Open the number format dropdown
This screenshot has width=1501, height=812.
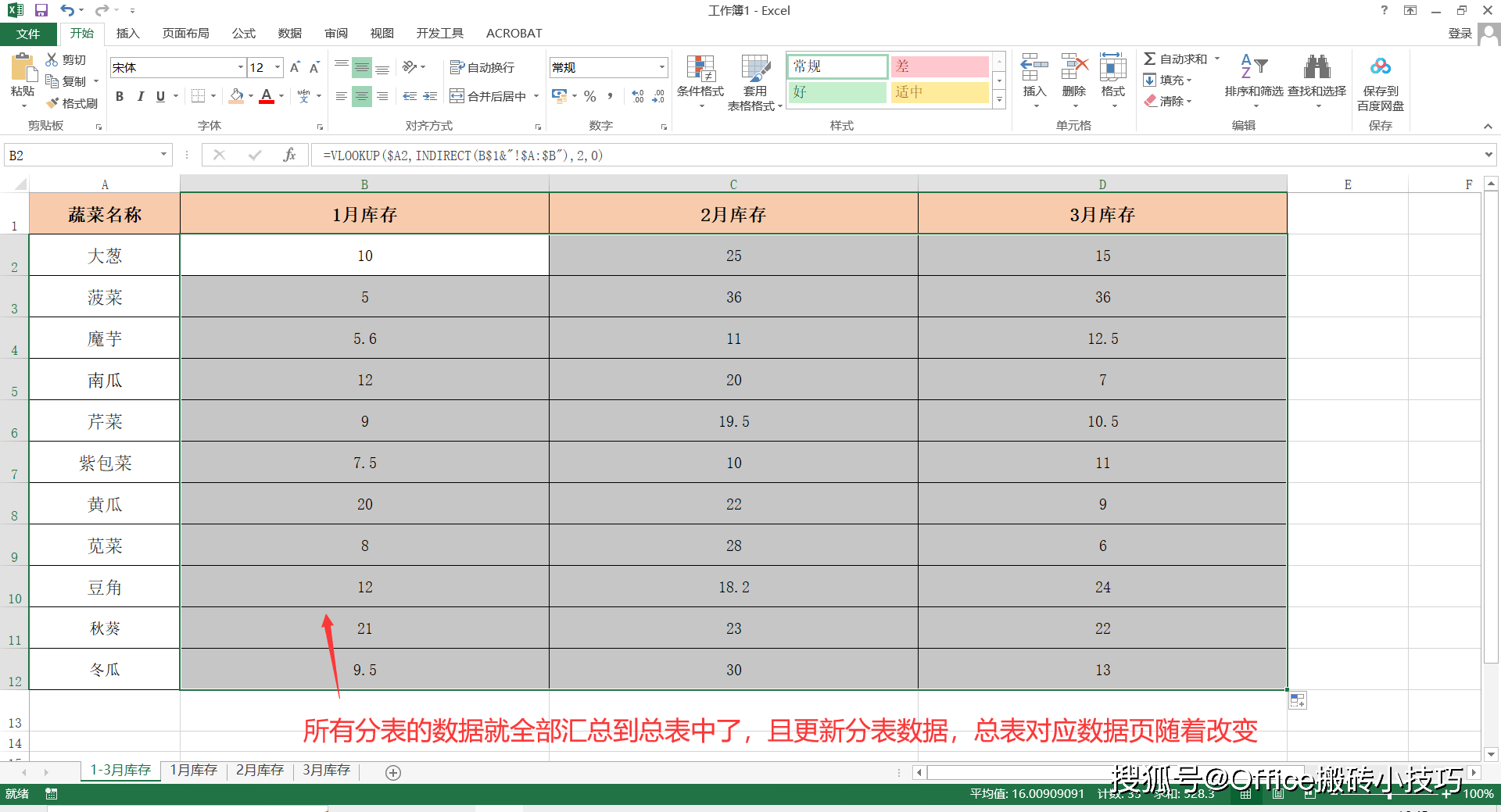(x=662, y=67)
